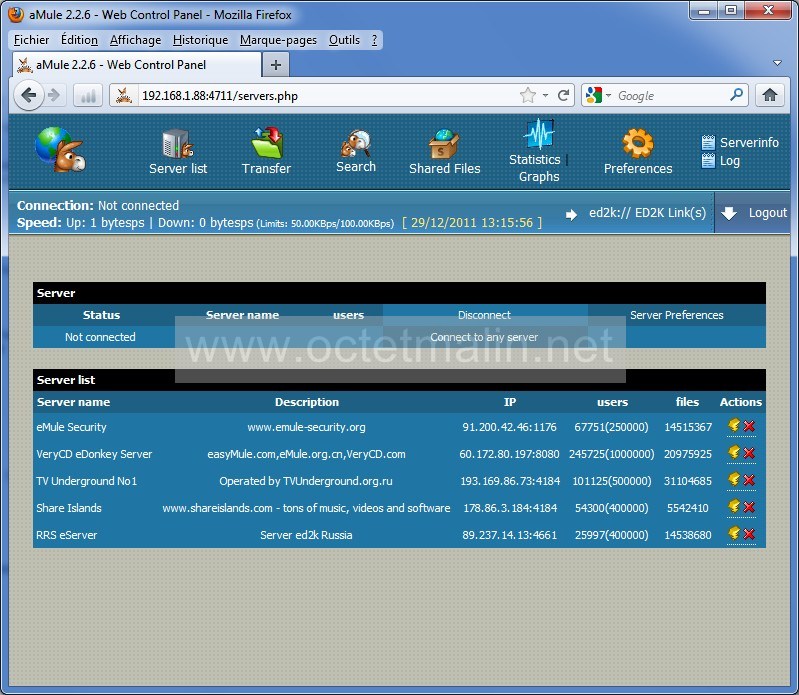Select Share Islands server name

point(69,508)
